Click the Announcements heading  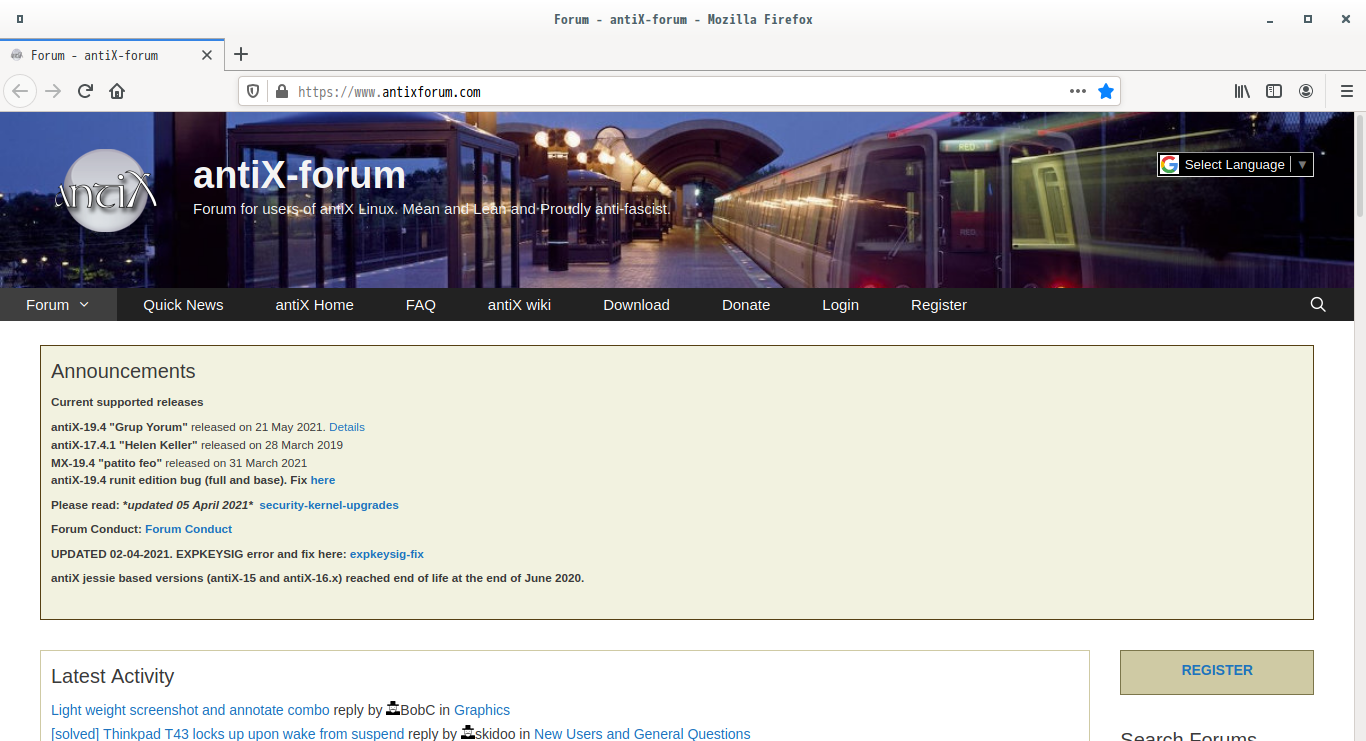coord(123,372)
